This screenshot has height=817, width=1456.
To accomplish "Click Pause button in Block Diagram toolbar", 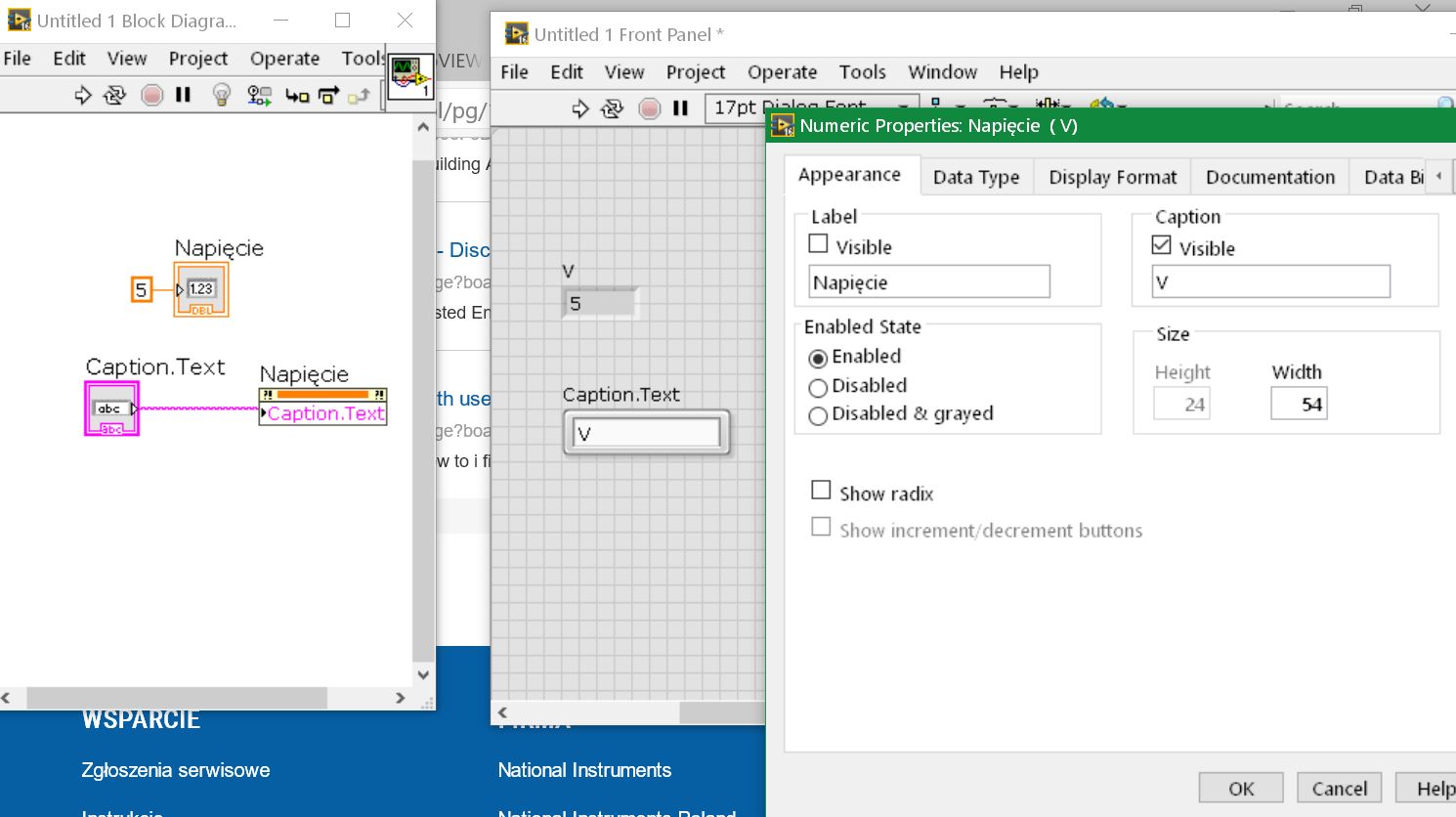I will pyautogui.click(x=183, y=95).
